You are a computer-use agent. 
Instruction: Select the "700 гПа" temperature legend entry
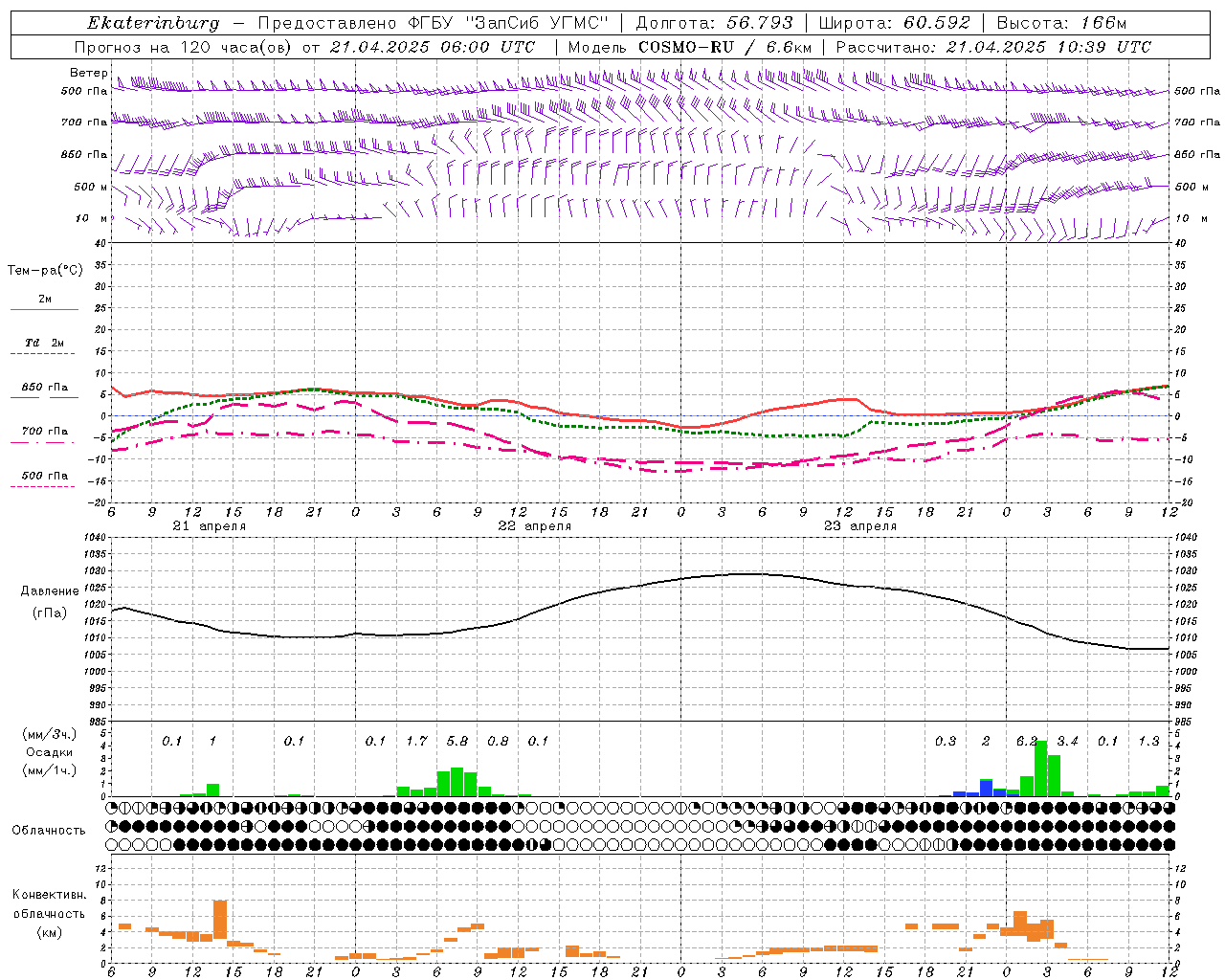coord(45,432)
